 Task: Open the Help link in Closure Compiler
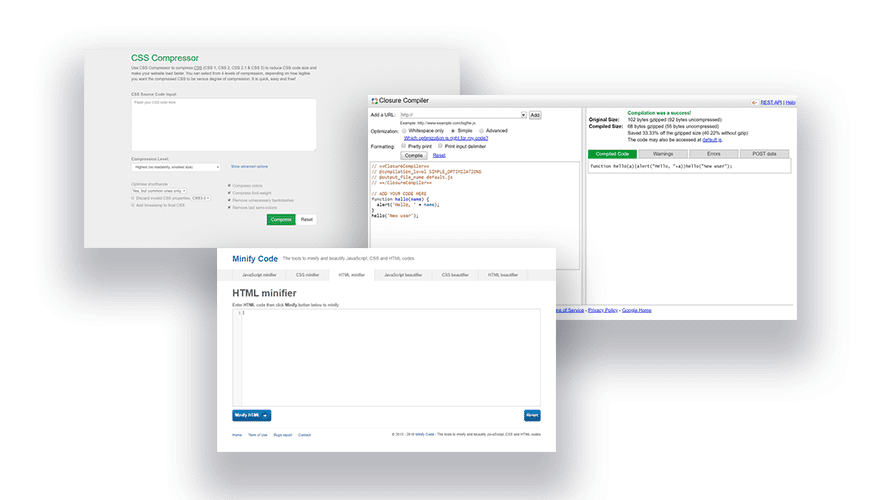tap(790, 103)
